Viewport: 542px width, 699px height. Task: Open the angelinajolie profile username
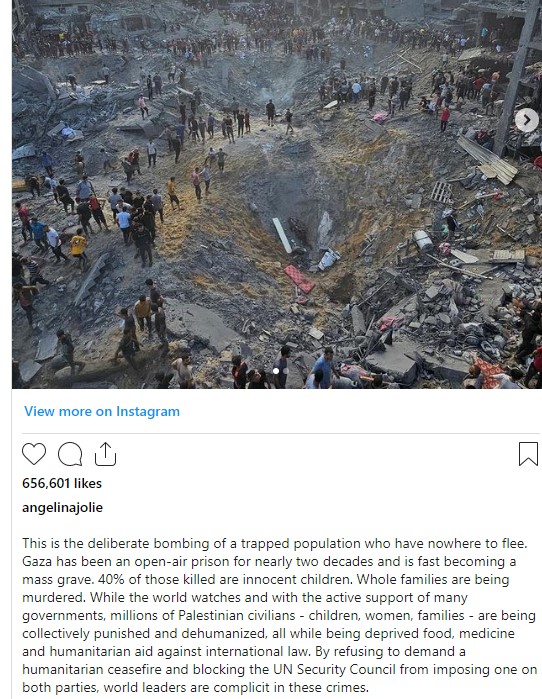[x=62, y=507]
